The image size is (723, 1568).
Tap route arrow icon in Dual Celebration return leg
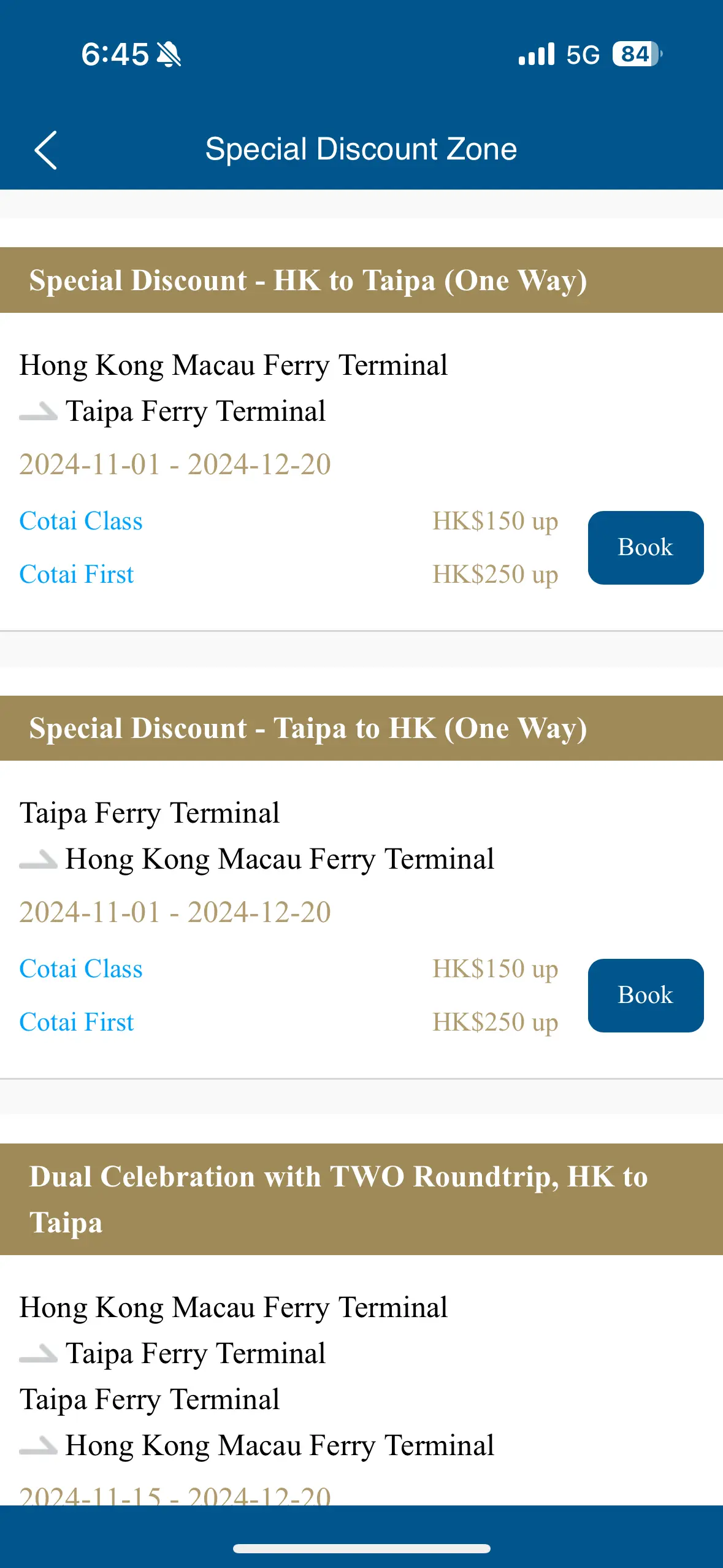[38, 1445]
